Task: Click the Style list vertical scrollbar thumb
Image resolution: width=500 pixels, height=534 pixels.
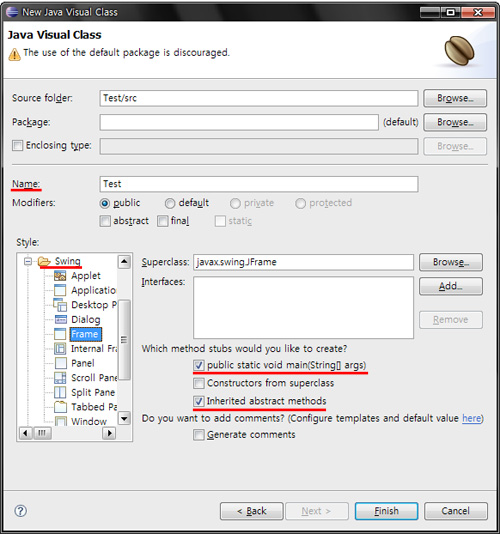Action: [x=124, y=340]
